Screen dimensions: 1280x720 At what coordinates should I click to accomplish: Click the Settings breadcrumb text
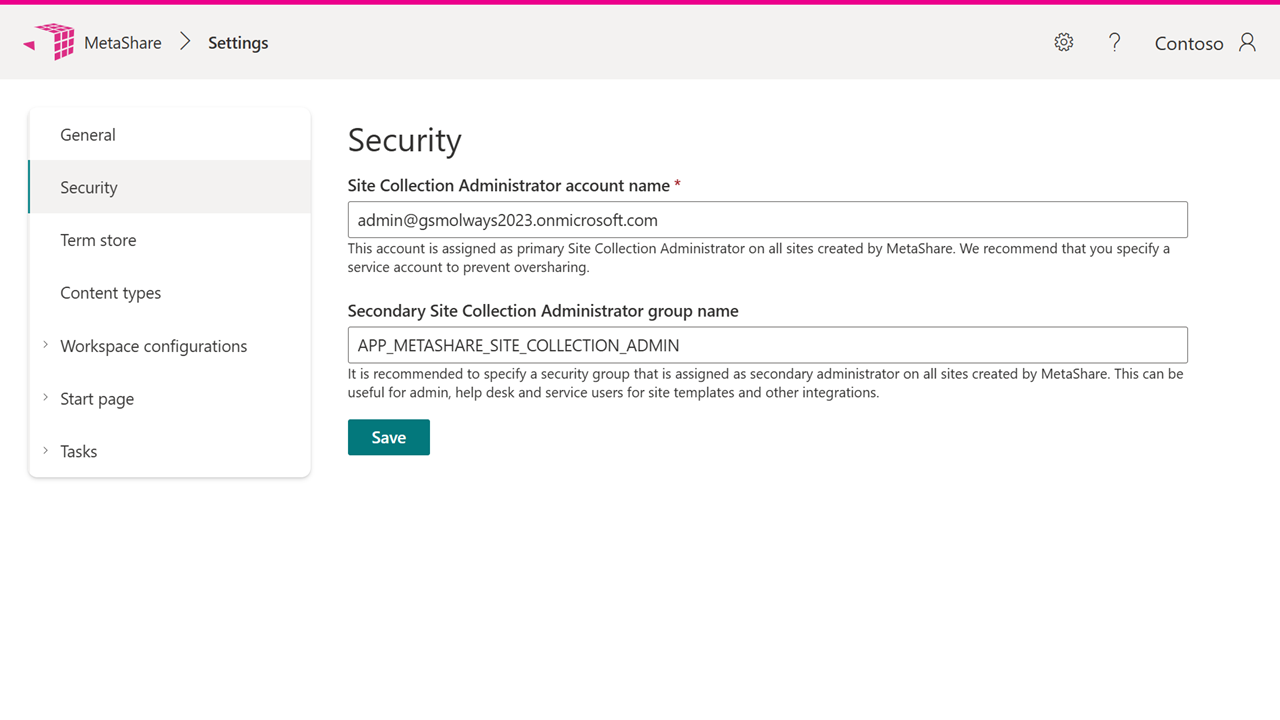pos(238,43)
